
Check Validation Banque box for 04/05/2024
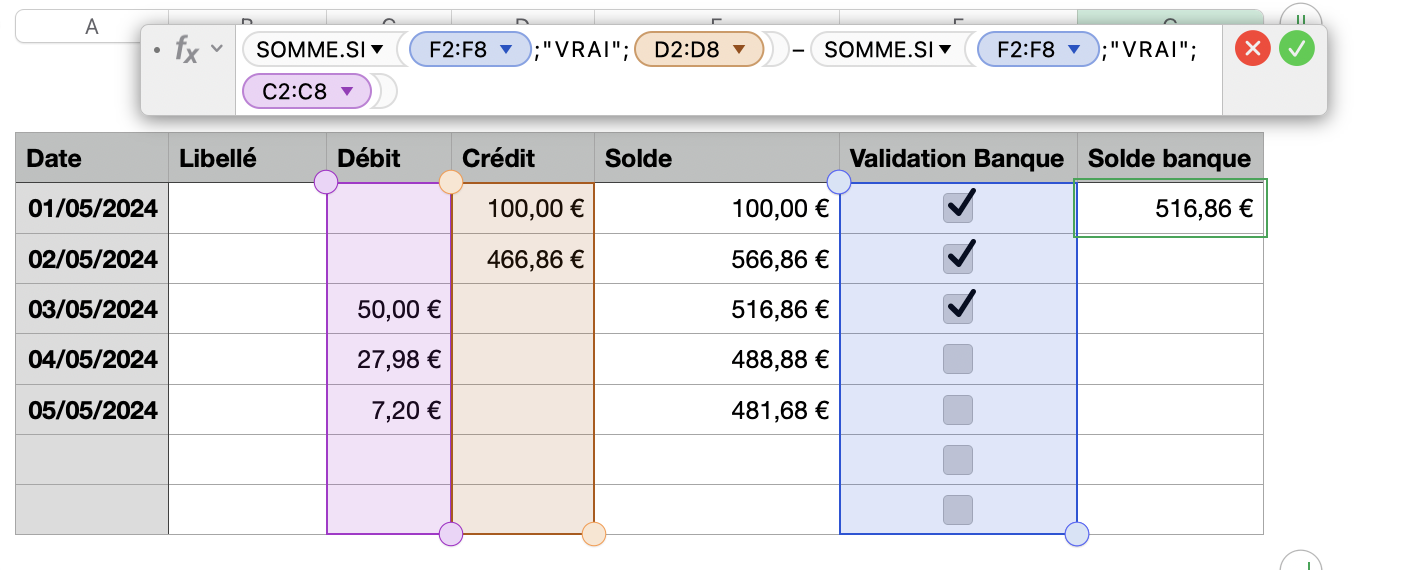coord(958,358)
